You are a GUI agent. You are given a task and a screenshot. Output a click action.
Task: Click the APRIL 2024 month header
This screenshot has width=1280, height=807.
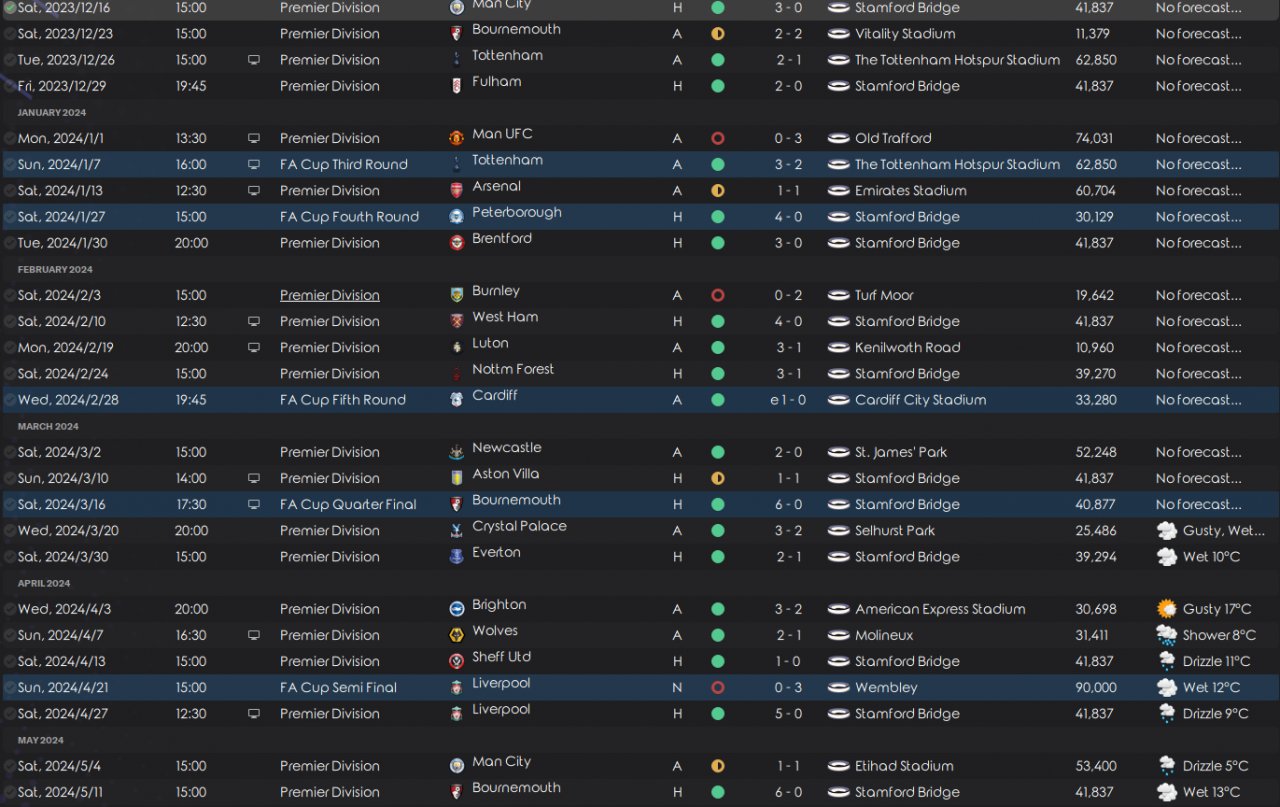(44, 583)
